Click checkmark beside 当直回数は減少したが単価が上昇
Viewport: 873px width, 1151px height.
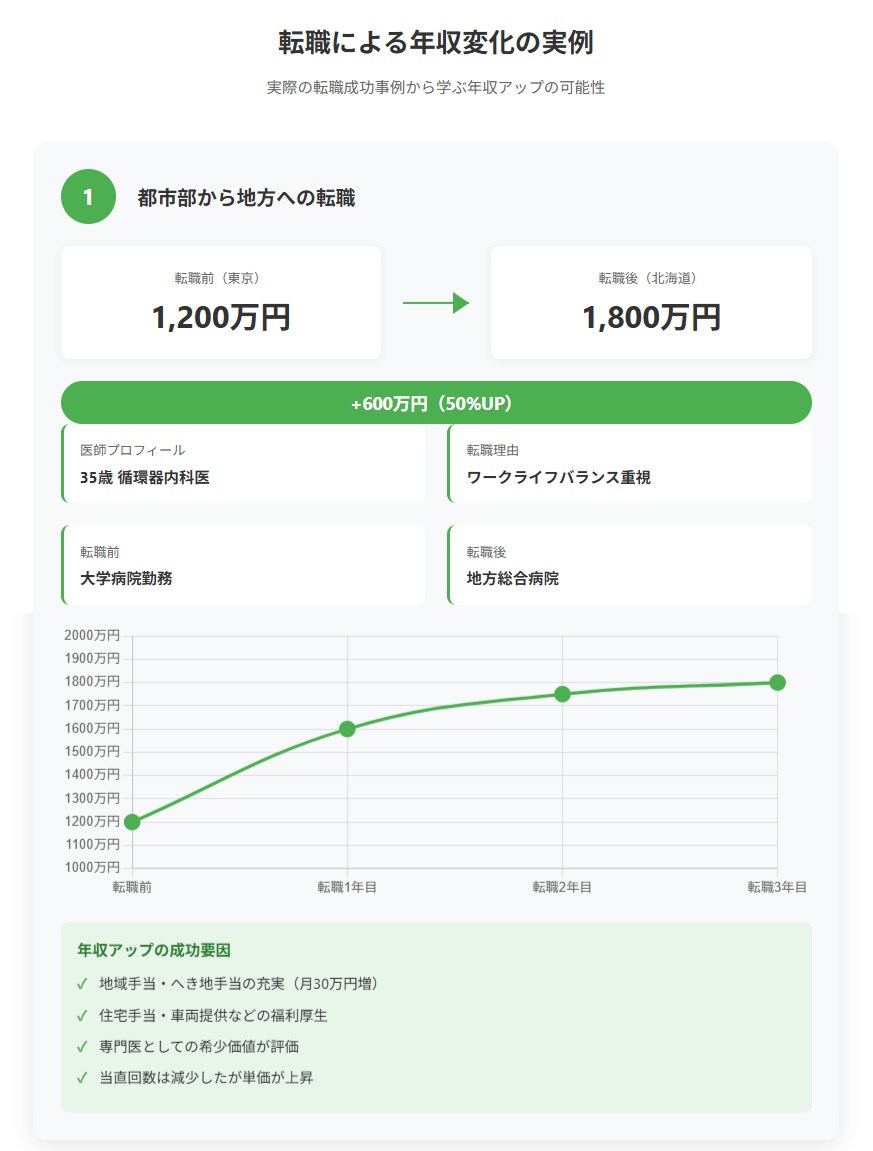[82, 1078]
